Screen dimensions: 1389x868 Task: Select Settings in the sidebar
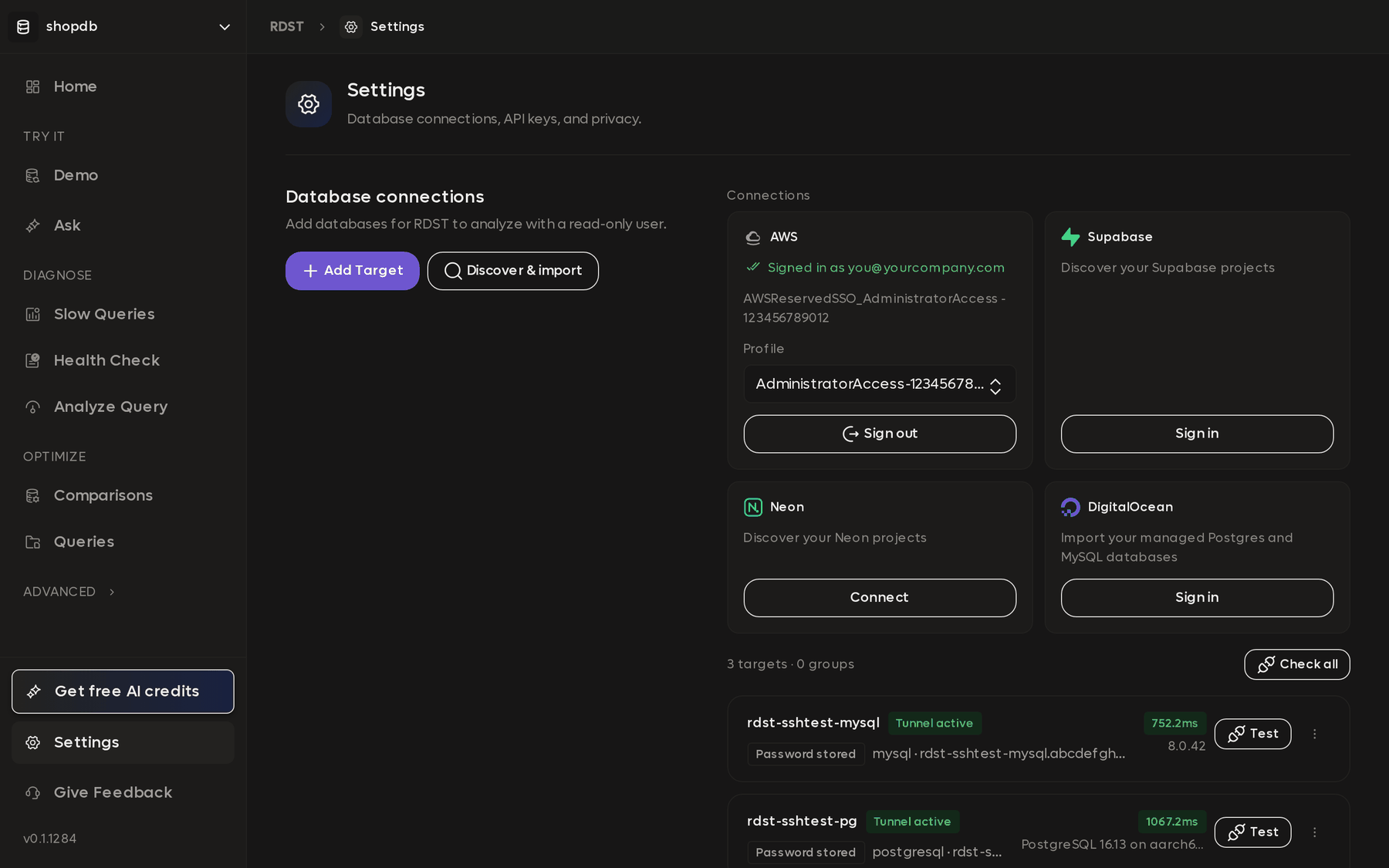123,742
